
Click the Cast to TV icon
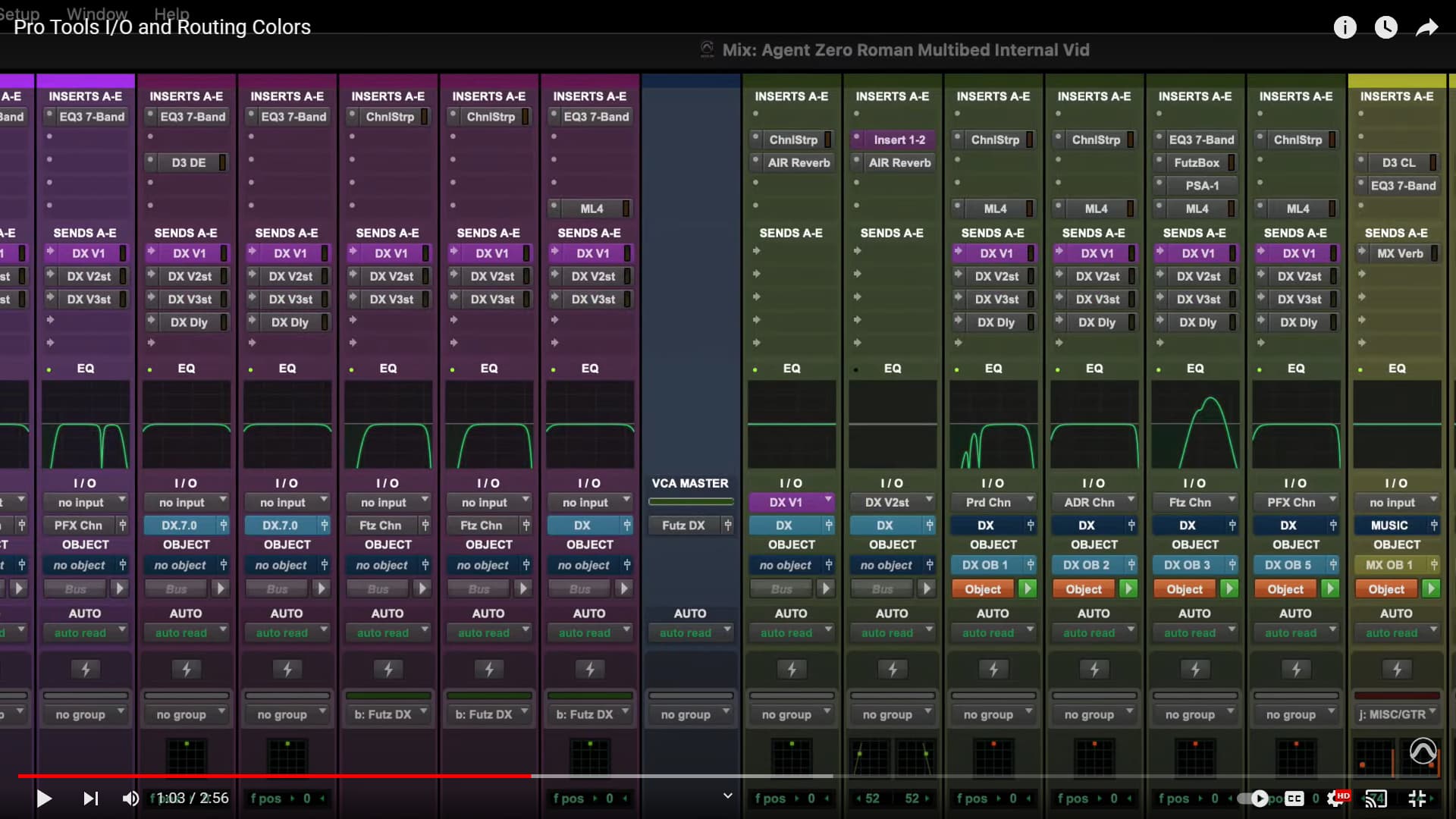[x=1376, y=798]
